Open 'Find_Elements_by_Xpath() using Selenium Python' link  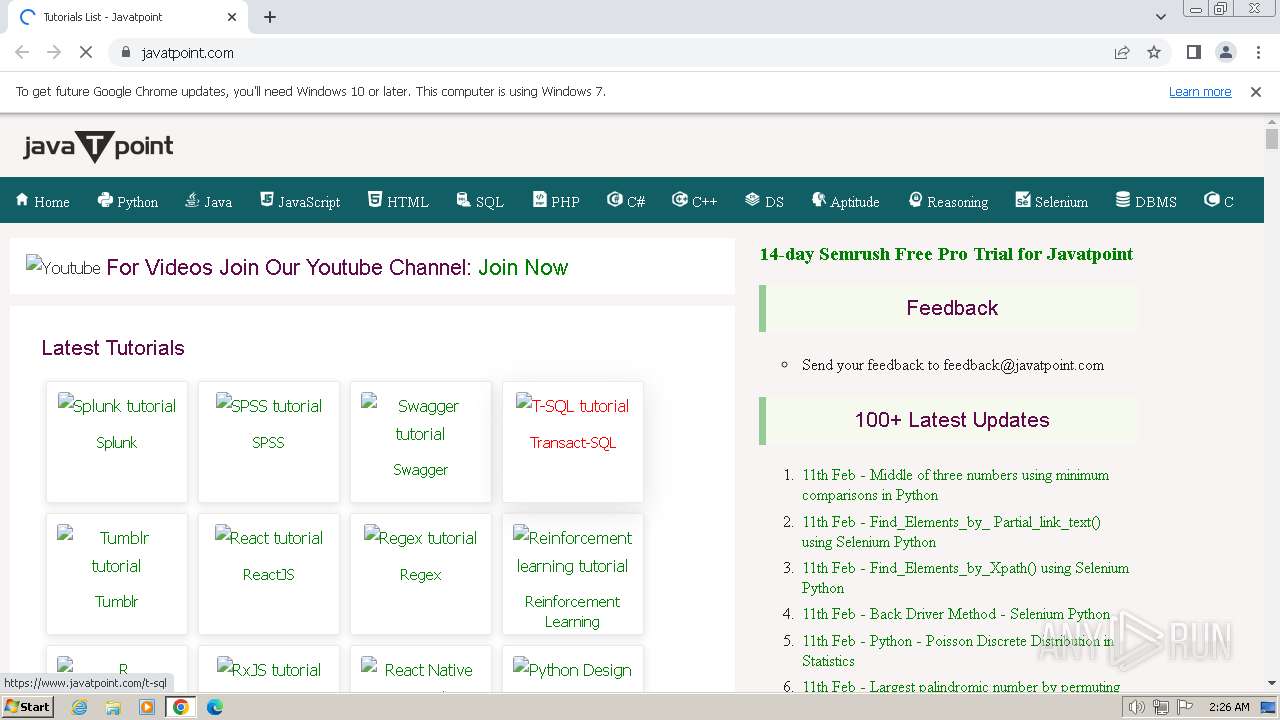965,578
